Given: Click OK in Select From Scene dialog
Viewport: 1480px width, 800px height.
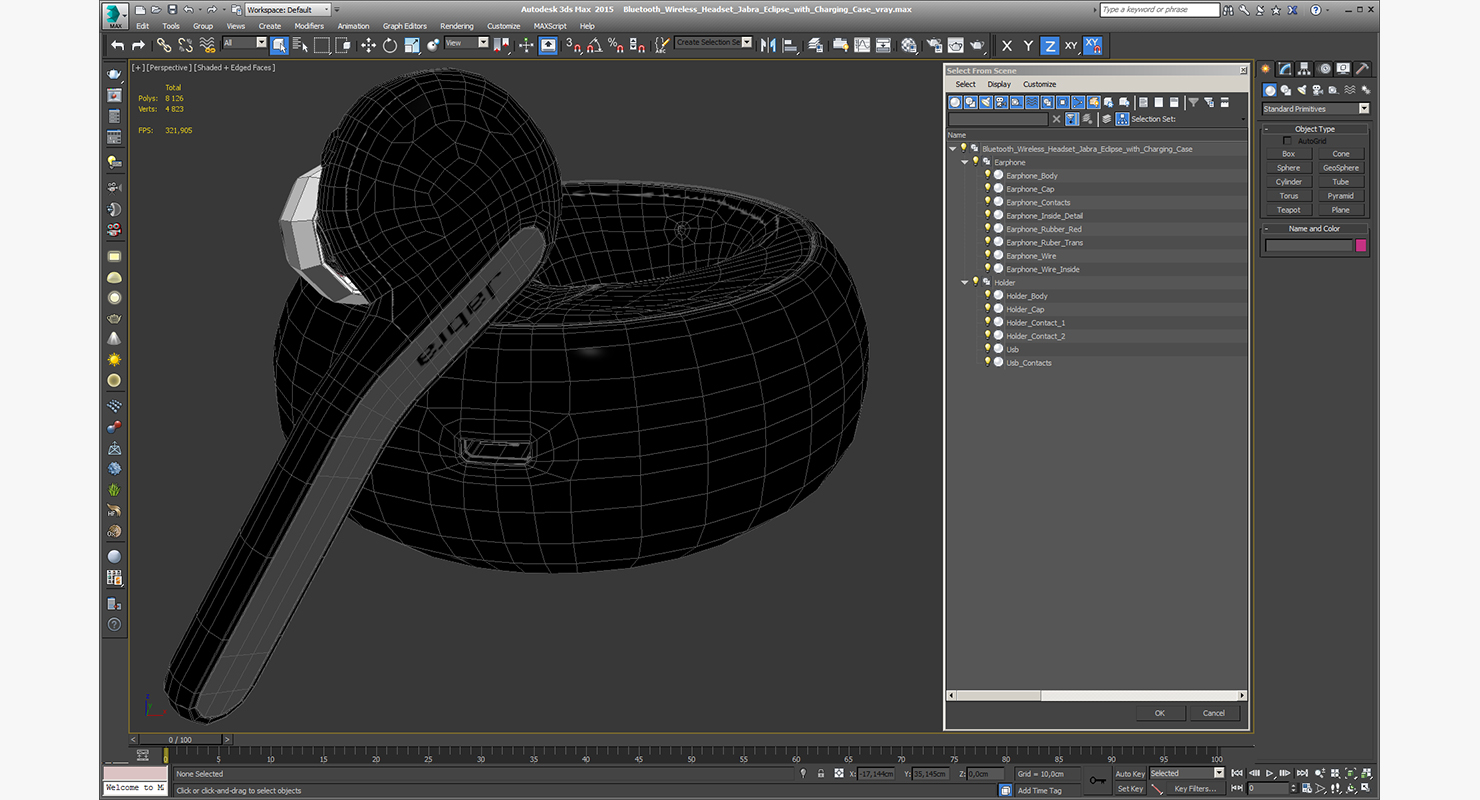Looking at the screenshot, I should click(x=1160, y=713).
